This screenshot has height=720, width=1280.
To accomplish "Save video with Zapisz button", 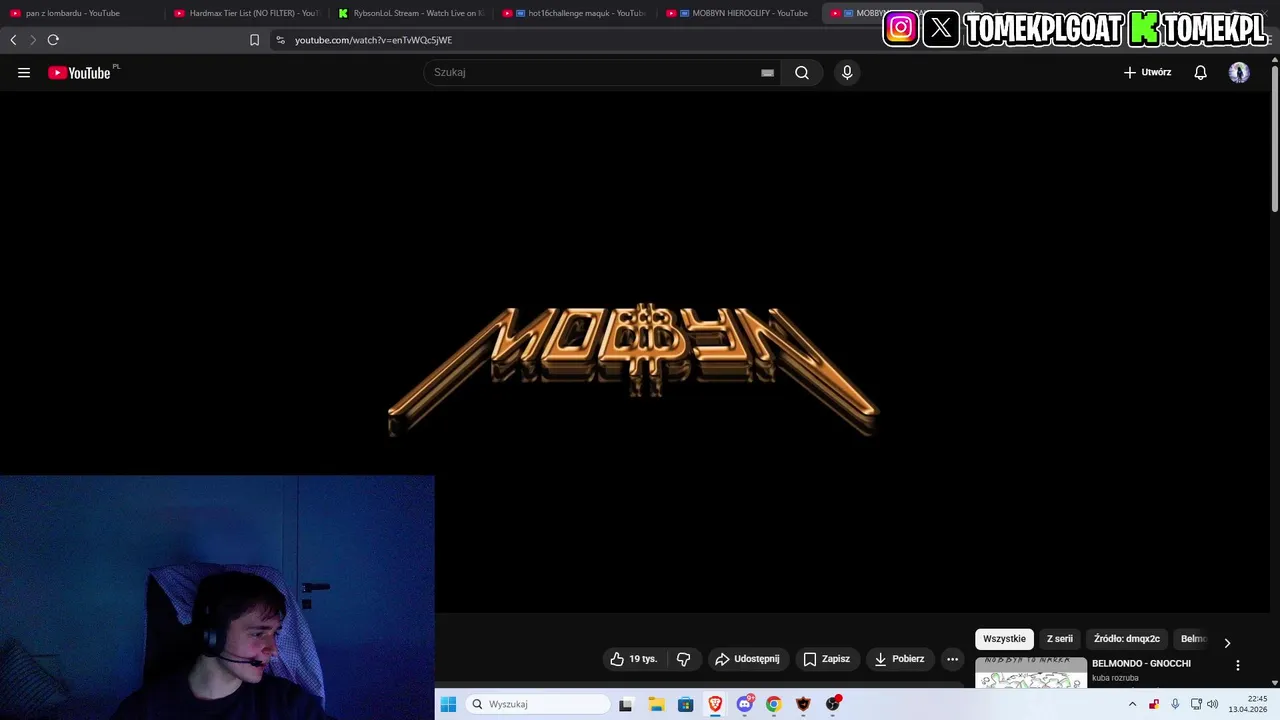I will point(827,659).
